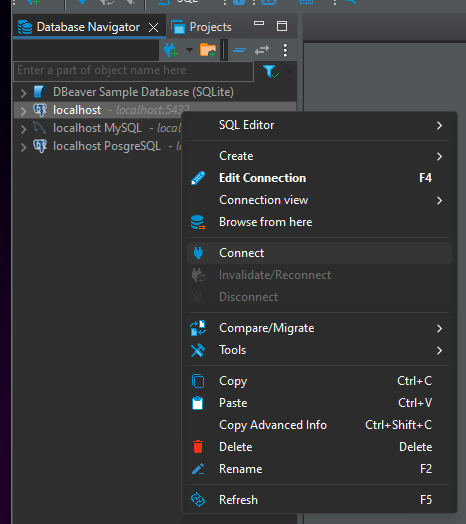The image size is (466, 524).
Task: Open the Tools submenu
Action: tap(319, 350)
